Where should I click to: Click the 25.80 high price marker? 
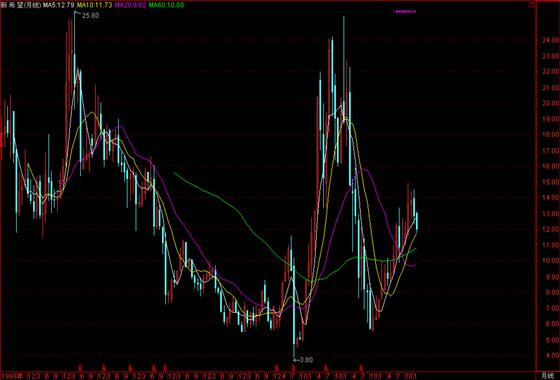[90, 15]
